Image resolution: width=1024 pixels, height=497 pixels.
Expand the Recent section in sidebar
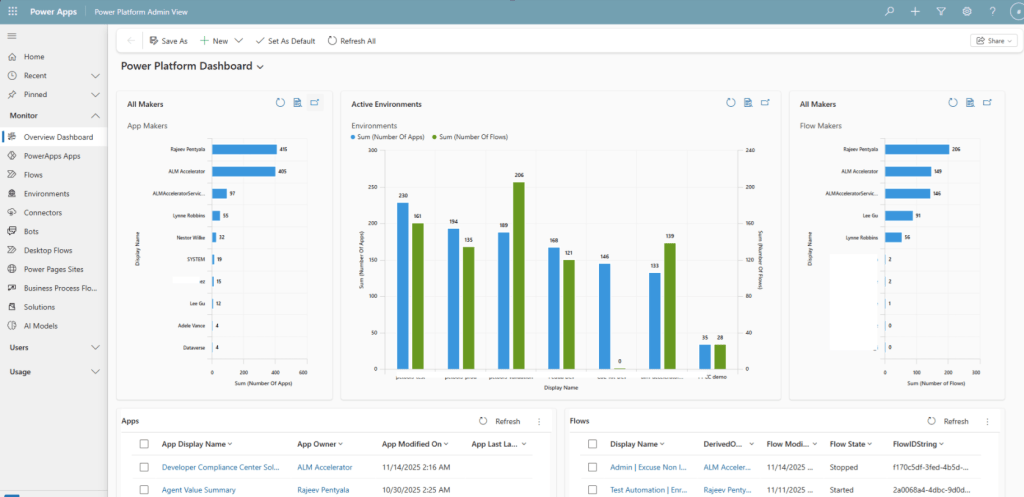(x=95, y=76)
